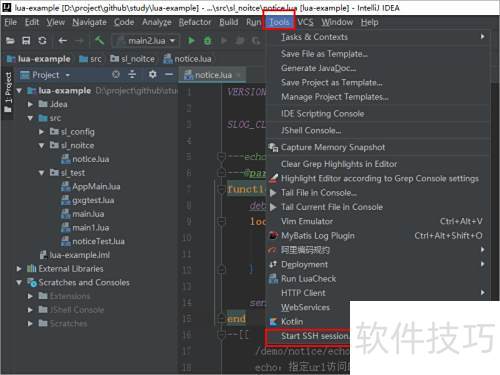Run main2.lua with green play icon
The width and height of the screenshot is (500, 375).
(191, 41)
